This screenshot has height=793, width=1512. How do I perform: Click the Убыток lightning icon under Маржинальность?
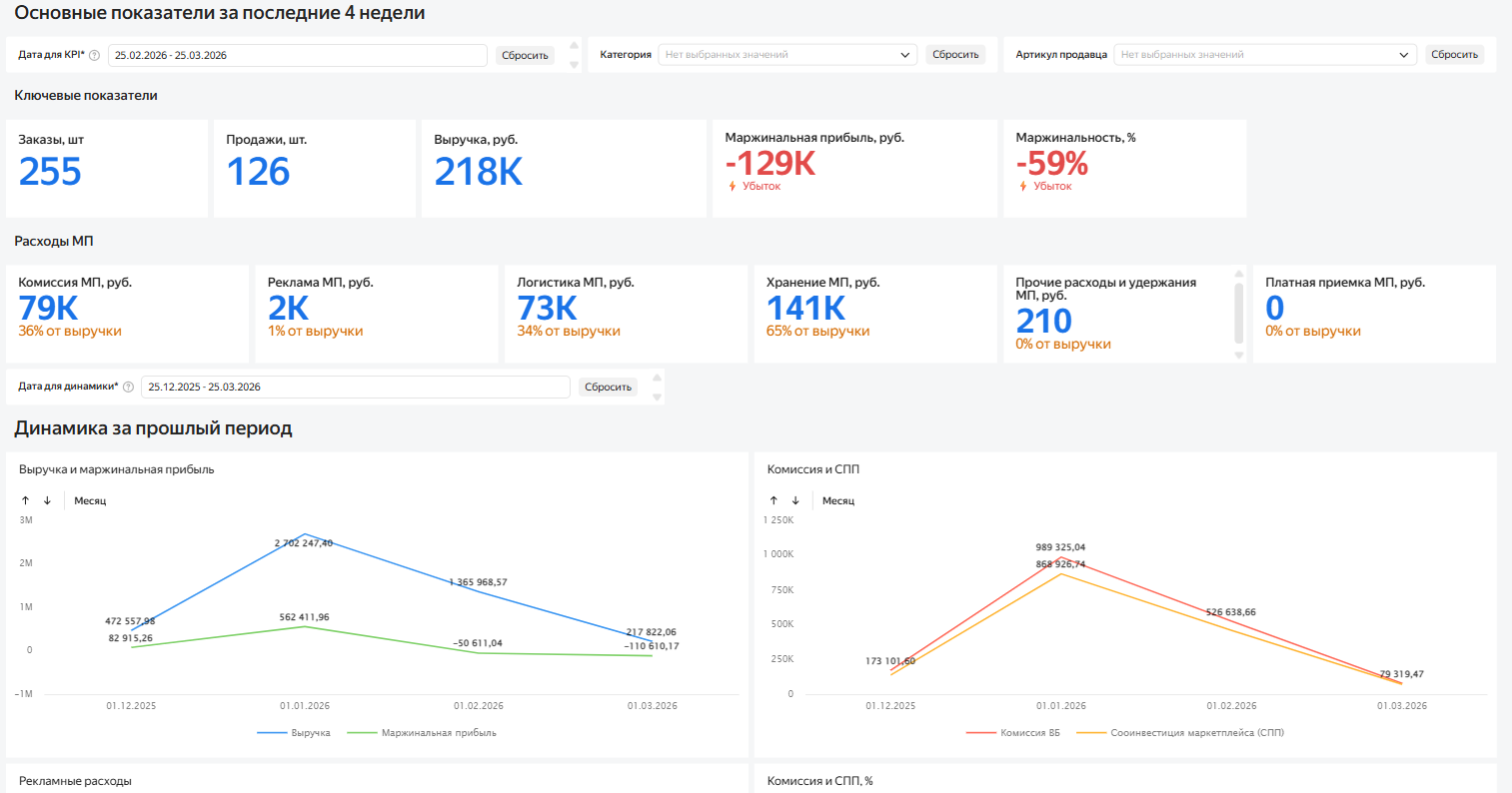tap(1023, 187)
